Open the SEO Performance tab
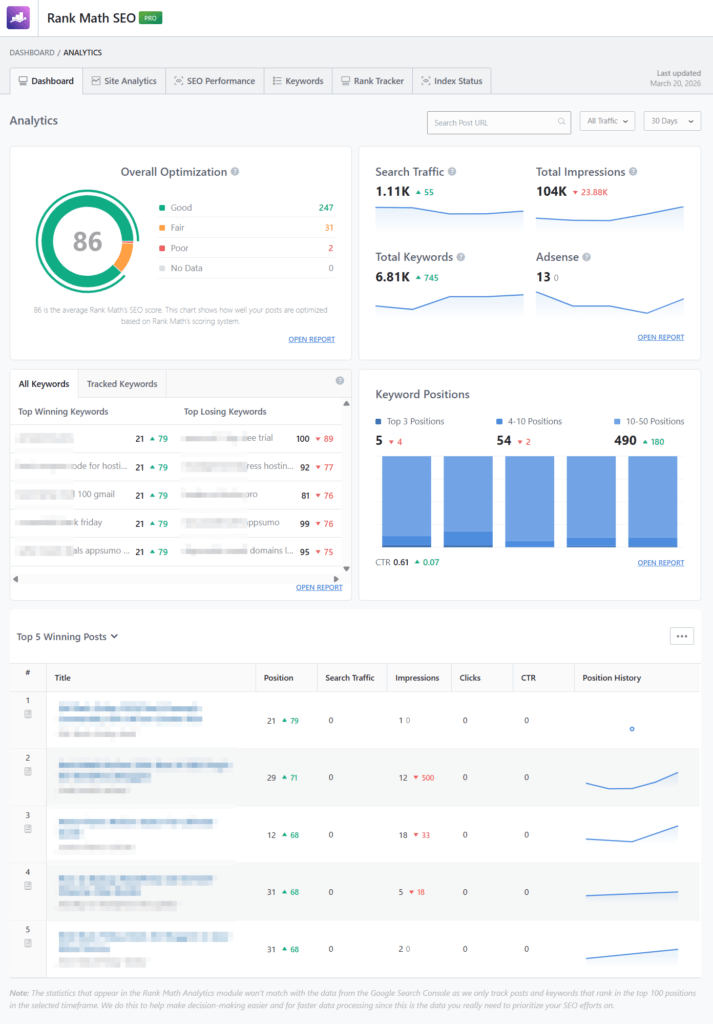Viewport: 713px width, 1024px height. click(215, 81)
